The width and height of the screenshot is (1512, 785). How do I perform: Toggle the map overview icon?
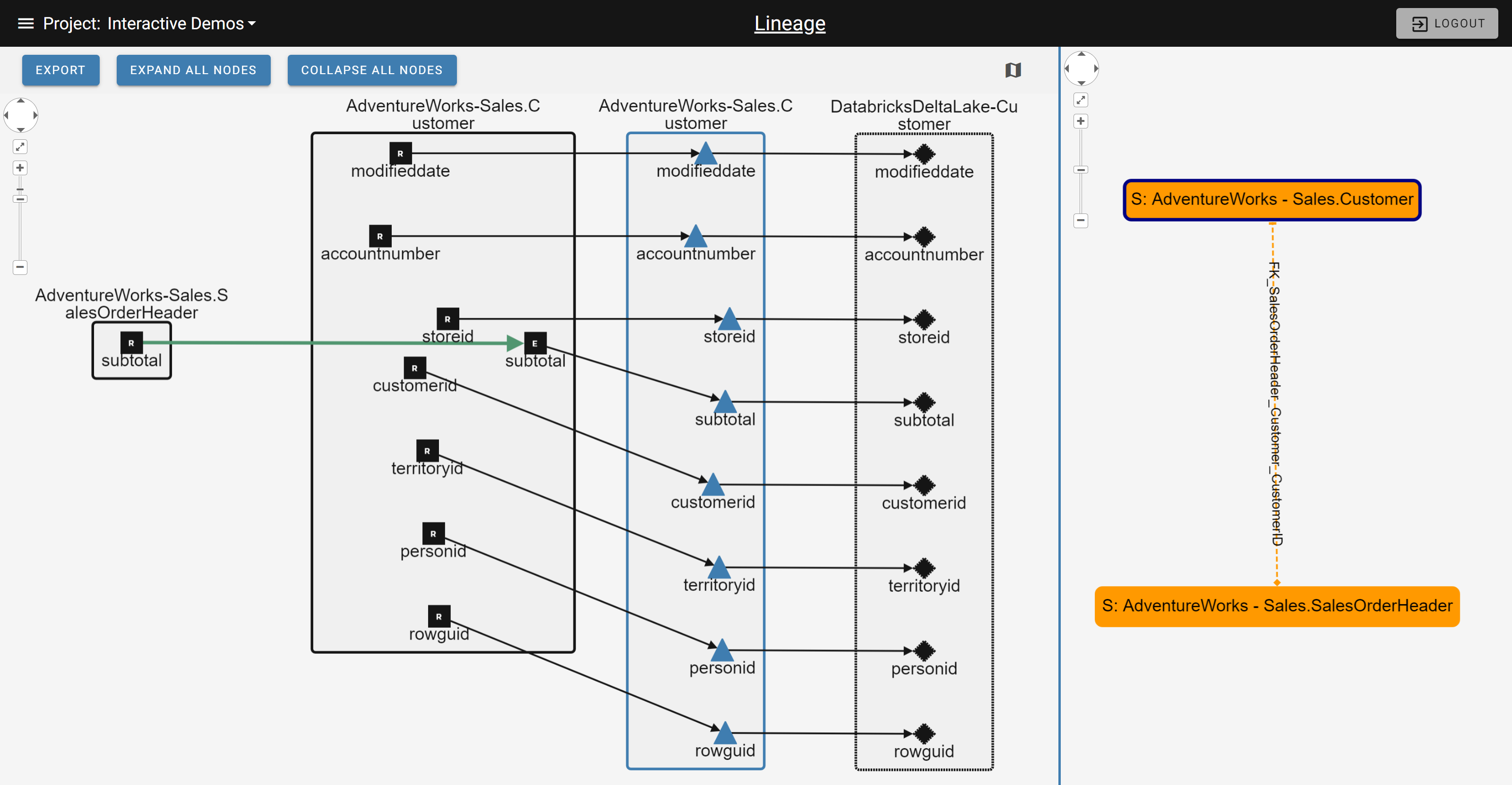point(1013,70)
